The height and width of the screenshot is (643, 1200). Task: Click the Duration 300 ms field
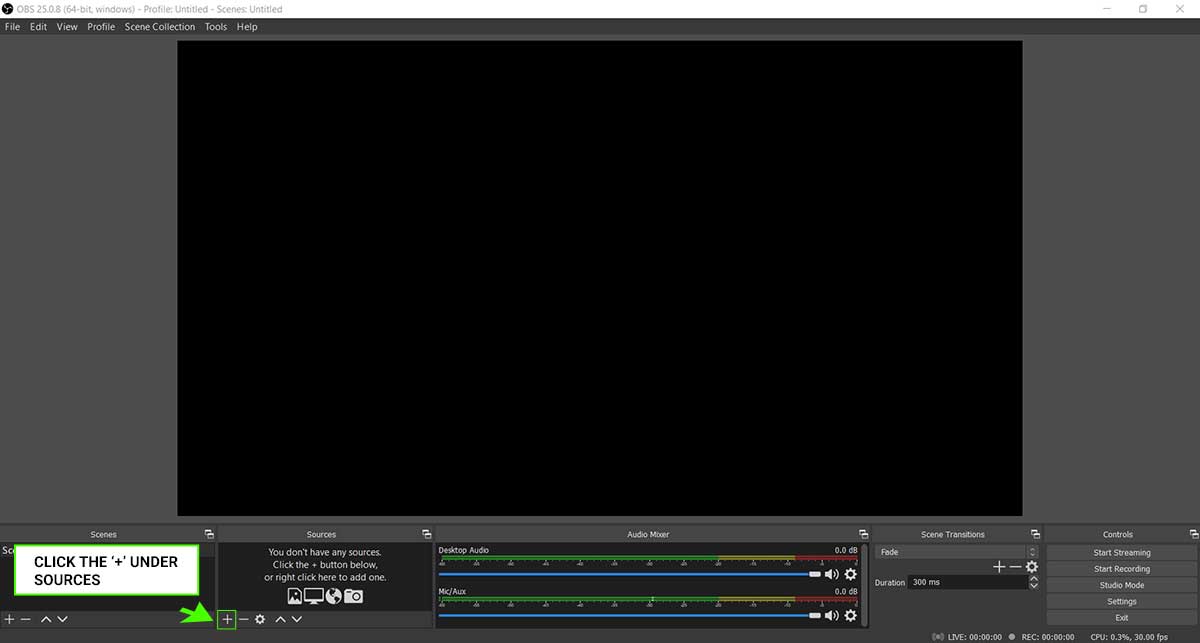pos(968,582)
